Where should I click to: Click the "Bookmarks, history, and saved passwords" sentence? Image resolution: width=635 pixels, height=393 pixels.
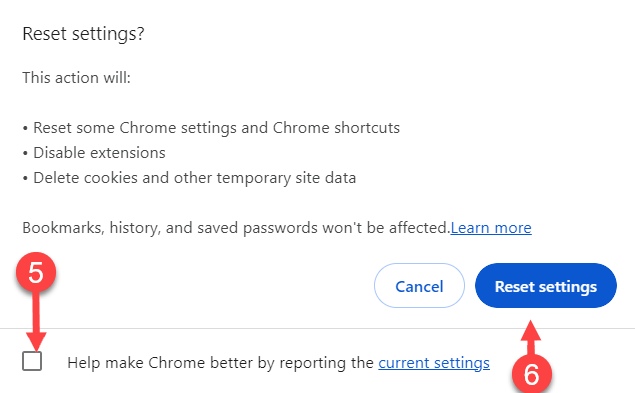(236, 228)
